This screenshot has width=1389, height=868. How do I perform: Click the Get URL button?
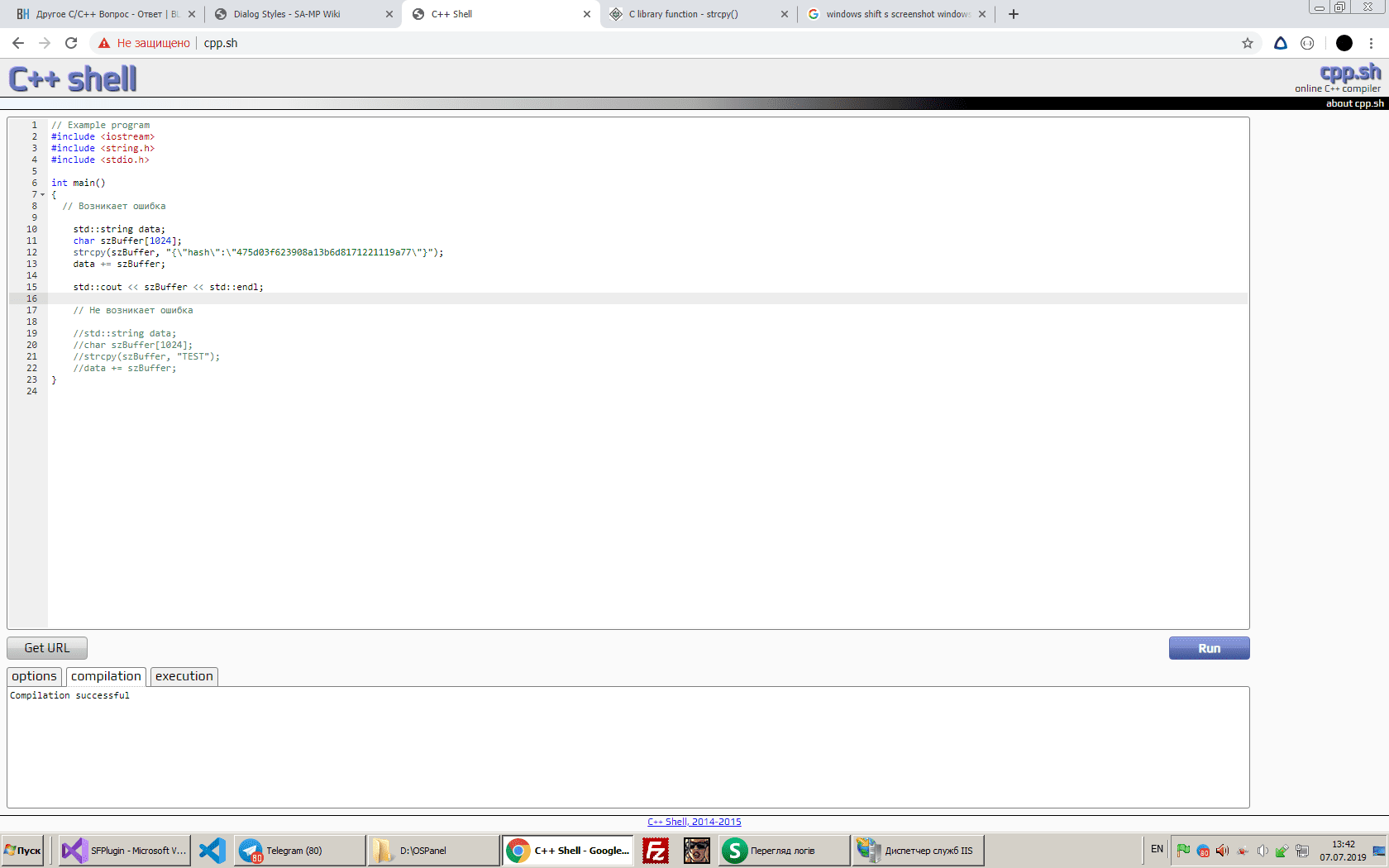(x=47, y=648)
